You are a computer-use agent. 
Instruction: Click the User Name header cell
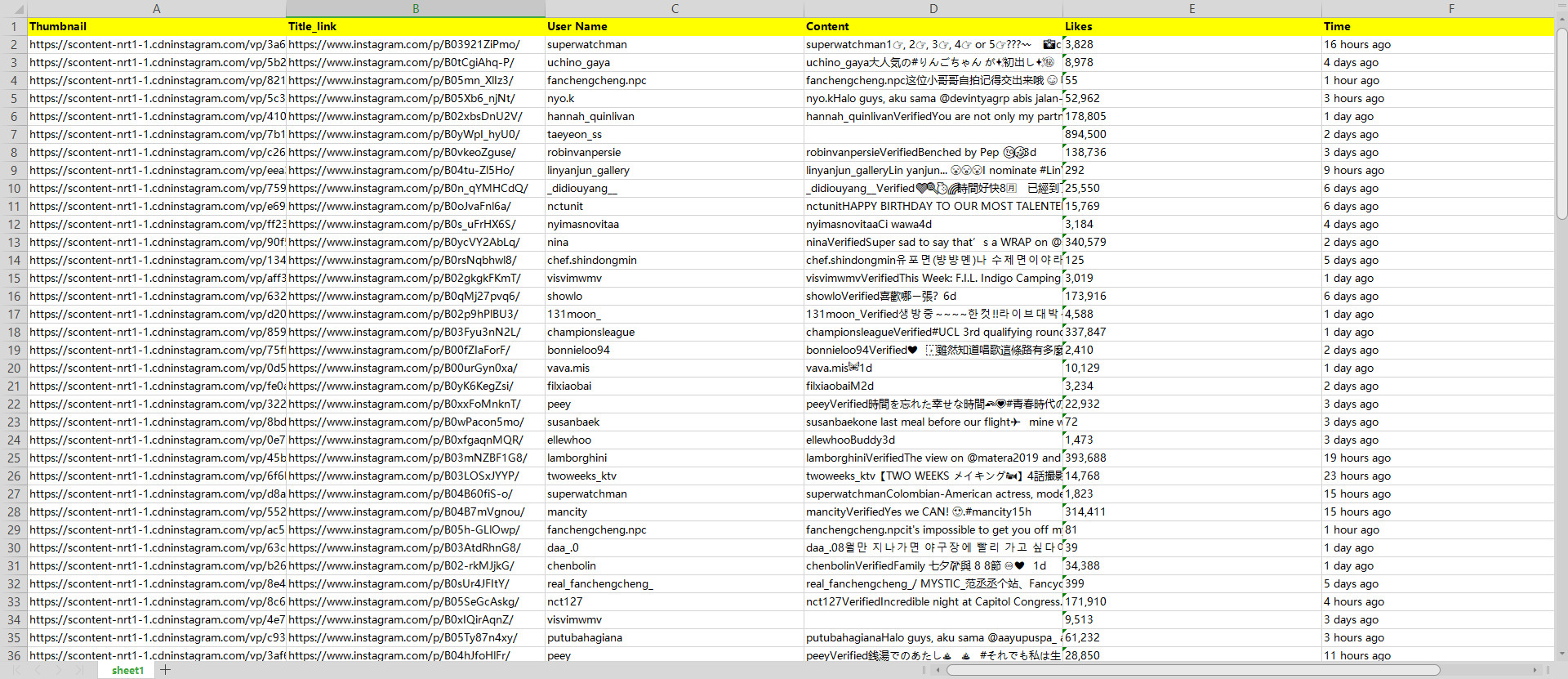(675, 26)
